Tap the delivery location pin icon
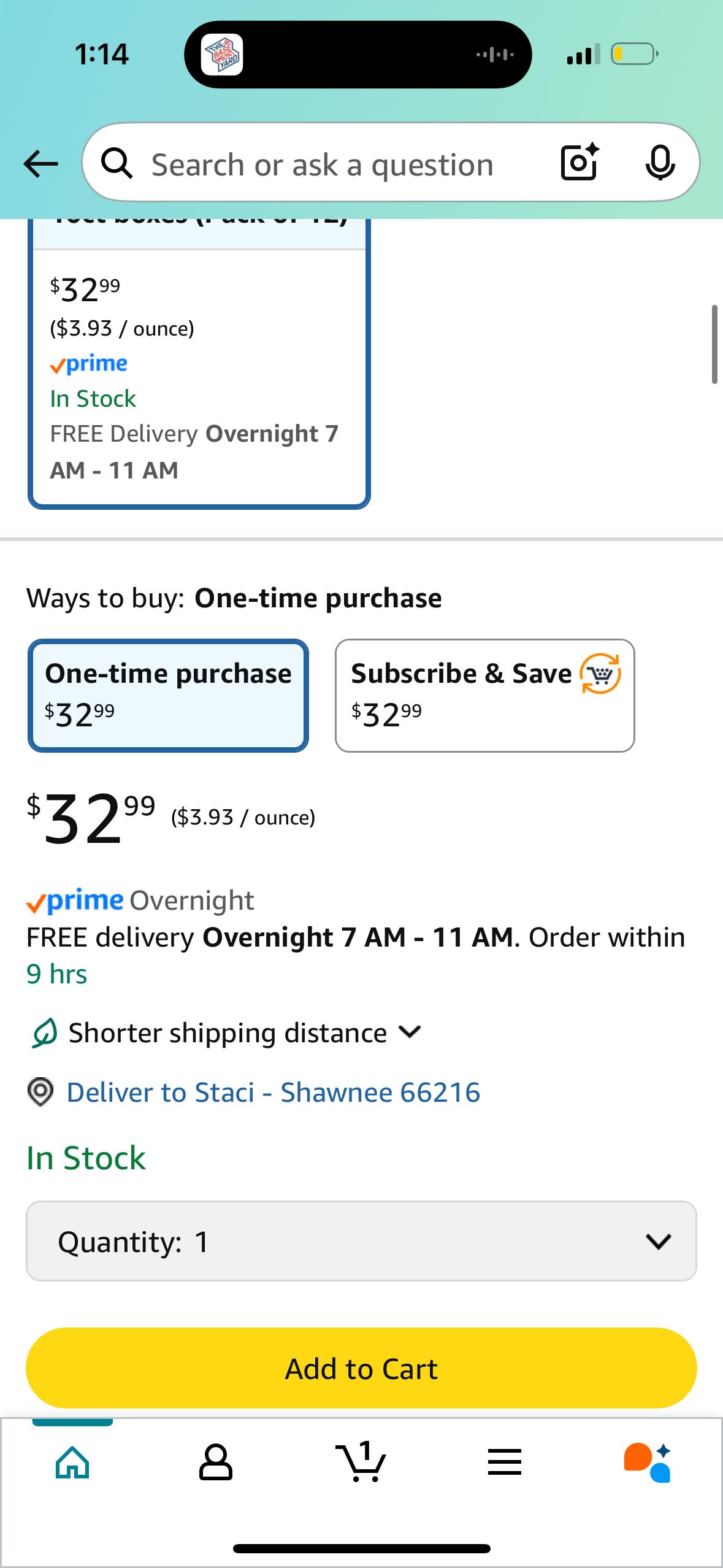This screenshot has width=723, height=1568. (x=40, y=1092)
